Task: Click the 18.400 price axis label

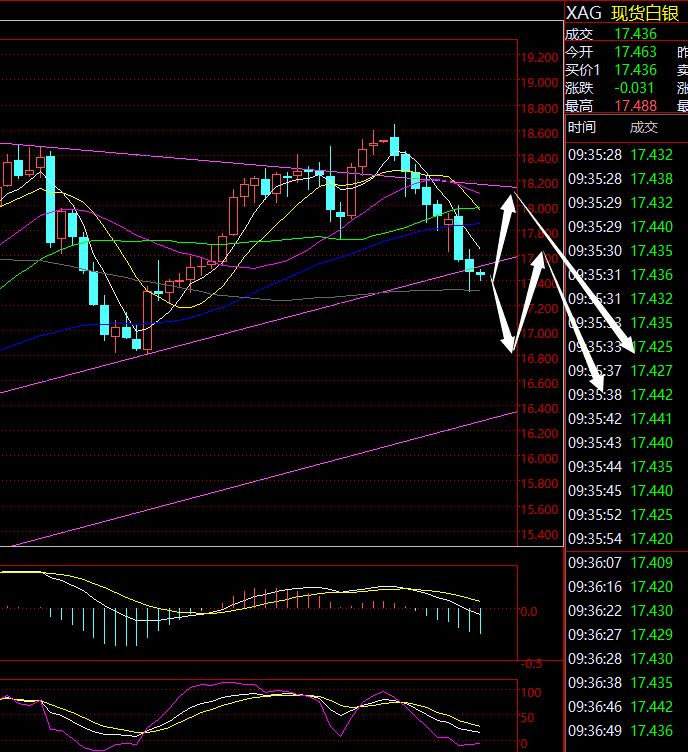Action: 539,159
